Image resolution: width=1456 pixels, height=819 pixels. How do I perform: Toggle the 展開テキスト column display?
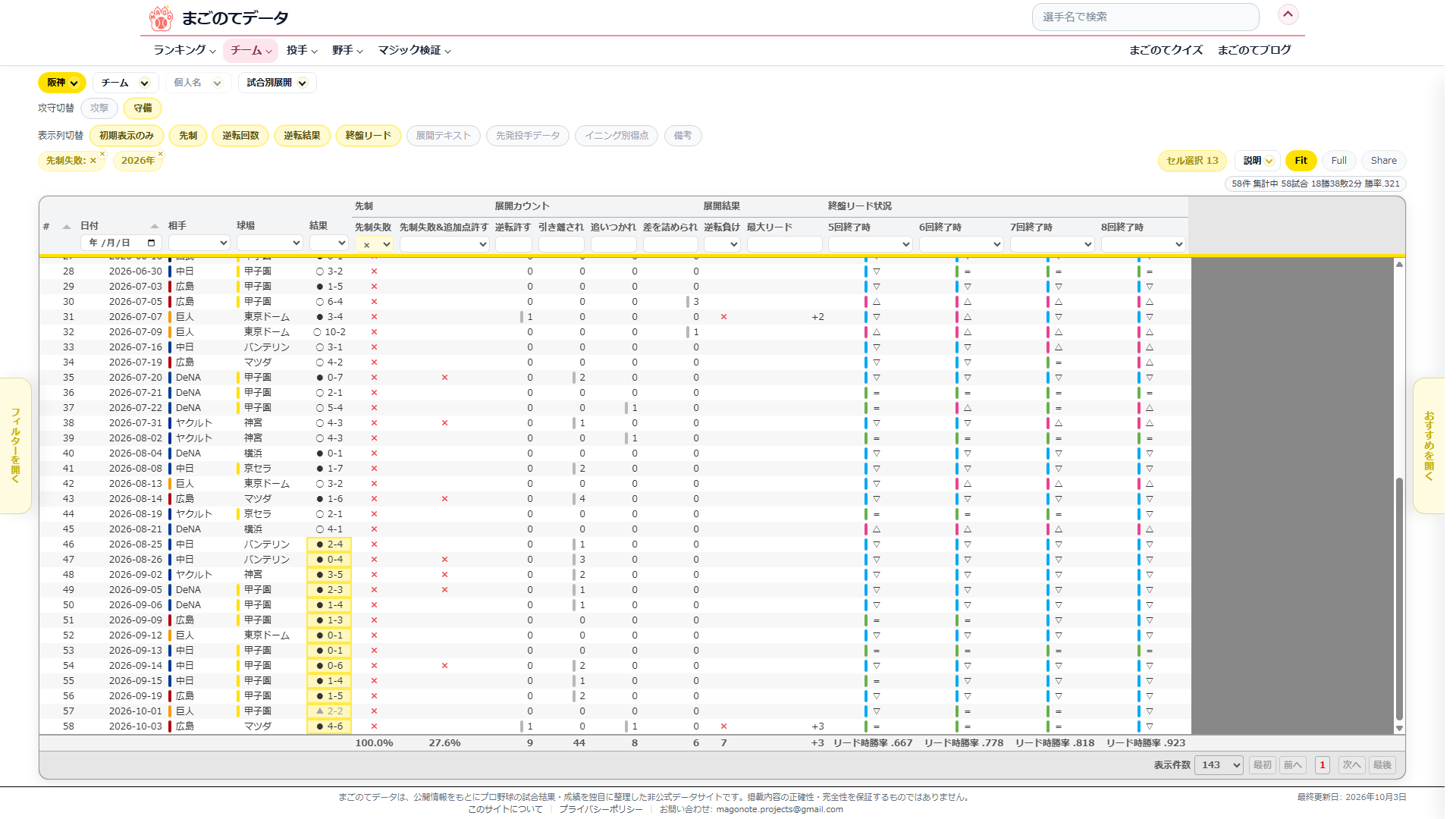[x=444, y=136]
